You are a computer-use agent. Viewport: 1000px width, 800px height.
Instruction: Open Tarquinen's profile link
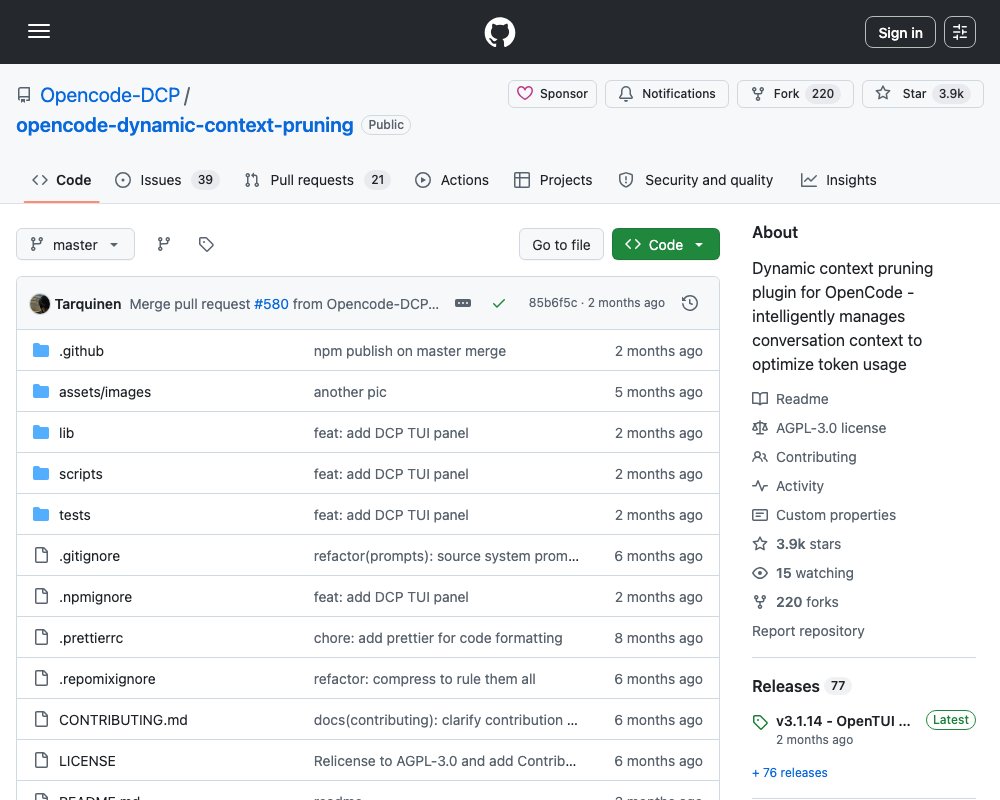click(88, 304)
